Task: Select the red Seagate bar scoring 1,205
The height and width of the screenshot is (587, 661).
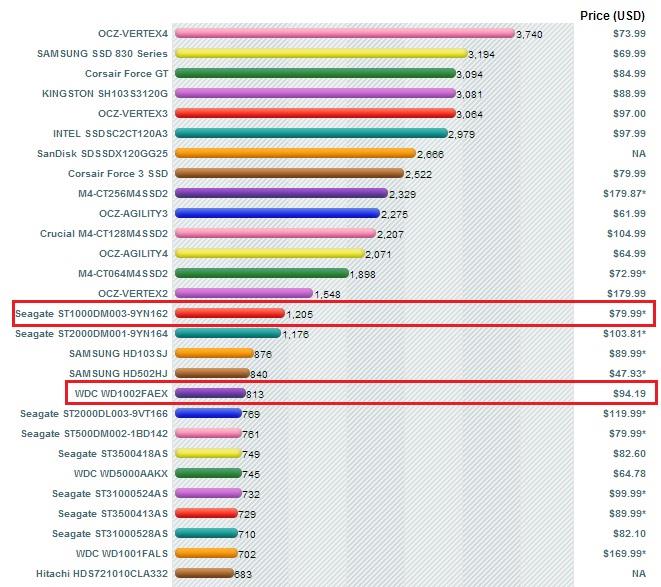Action: [229, 313]
